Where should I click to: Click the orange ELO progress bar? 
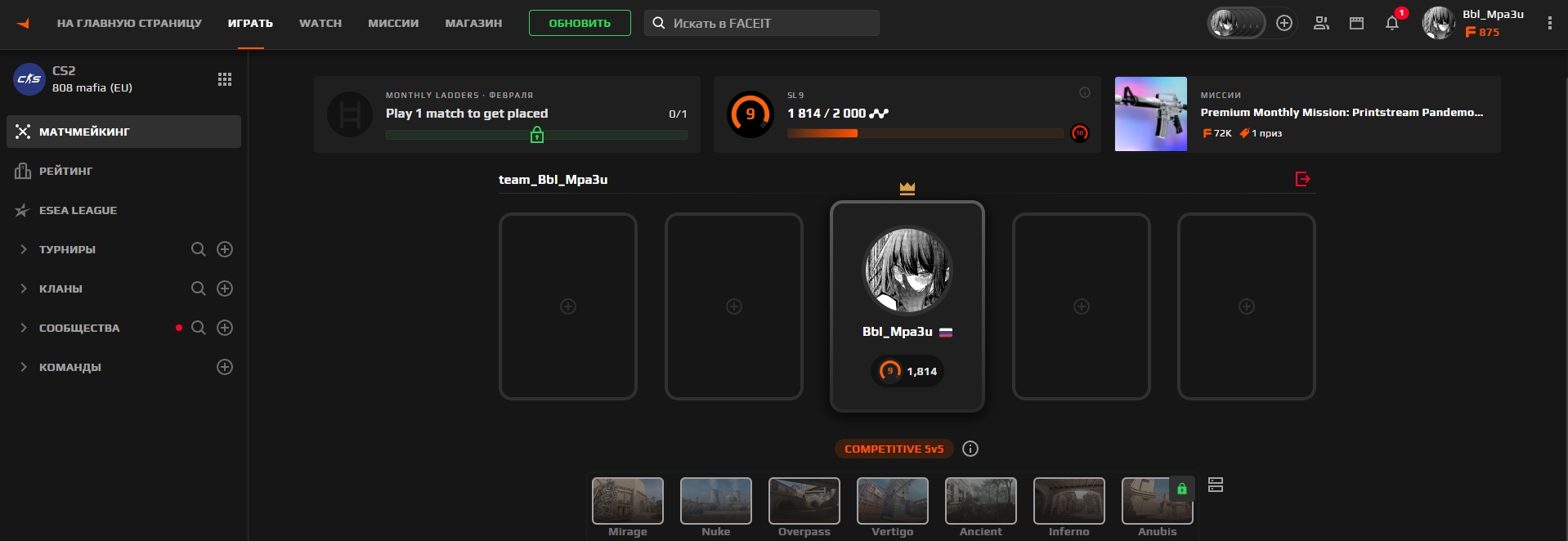click(x=925, y=133)
